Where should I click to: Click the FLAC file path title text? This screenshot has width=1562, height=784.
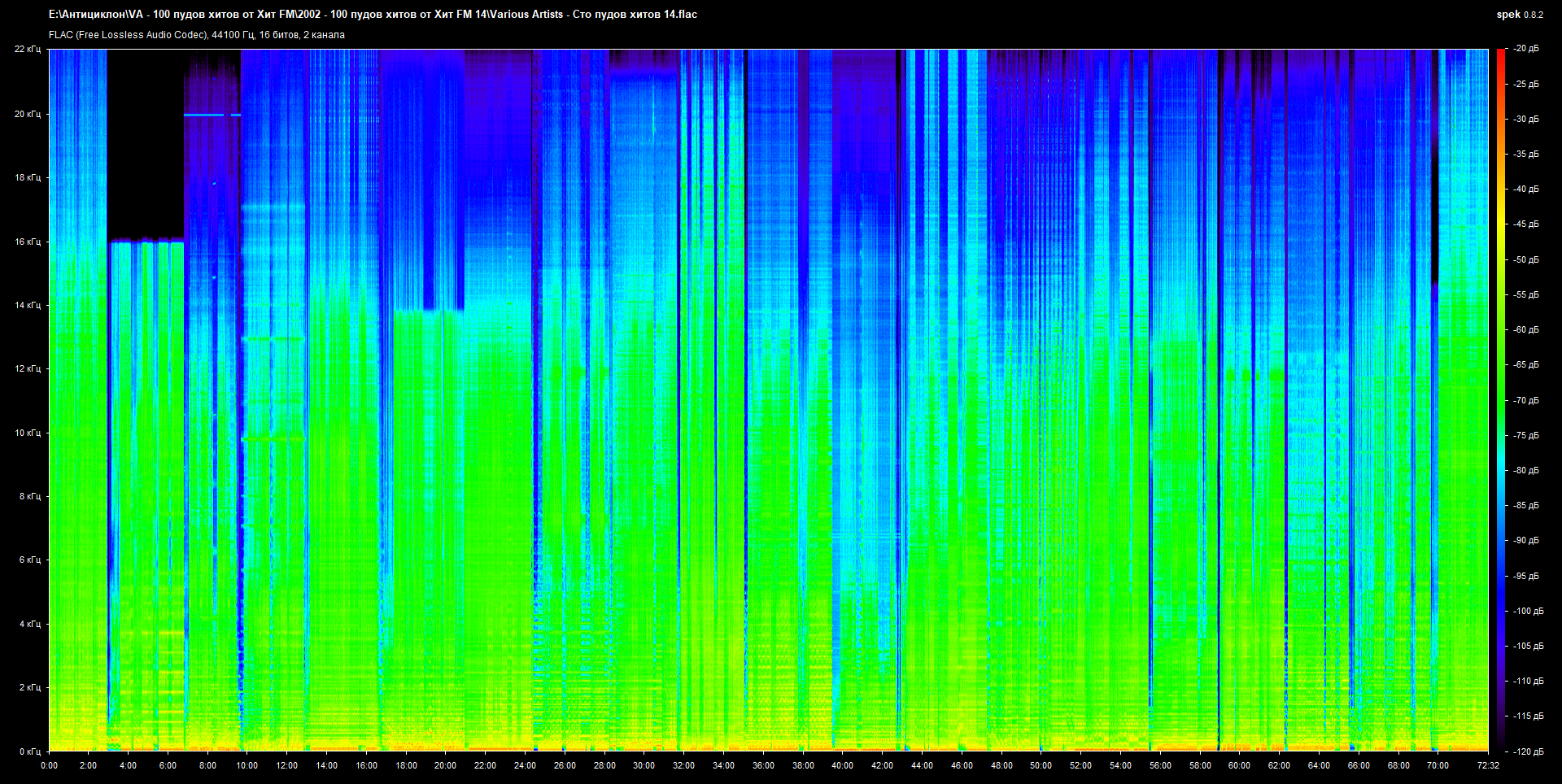(373, 15)
